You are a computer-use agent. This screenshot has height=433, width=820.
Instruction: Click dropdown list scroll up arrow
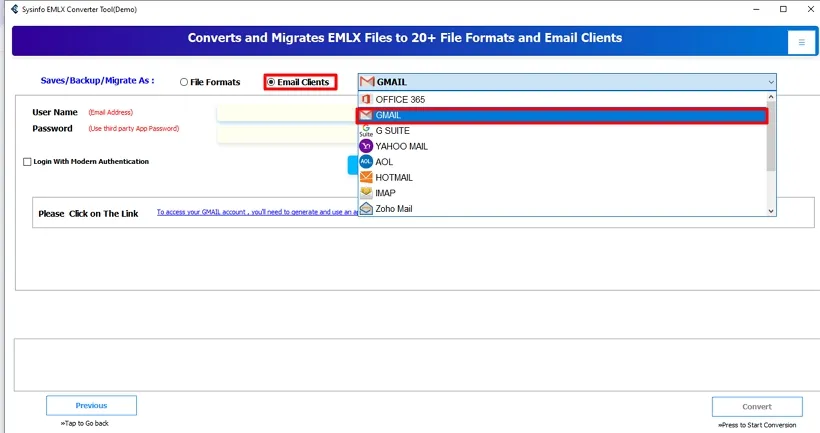pyautogui.click(x=771, y=97)
